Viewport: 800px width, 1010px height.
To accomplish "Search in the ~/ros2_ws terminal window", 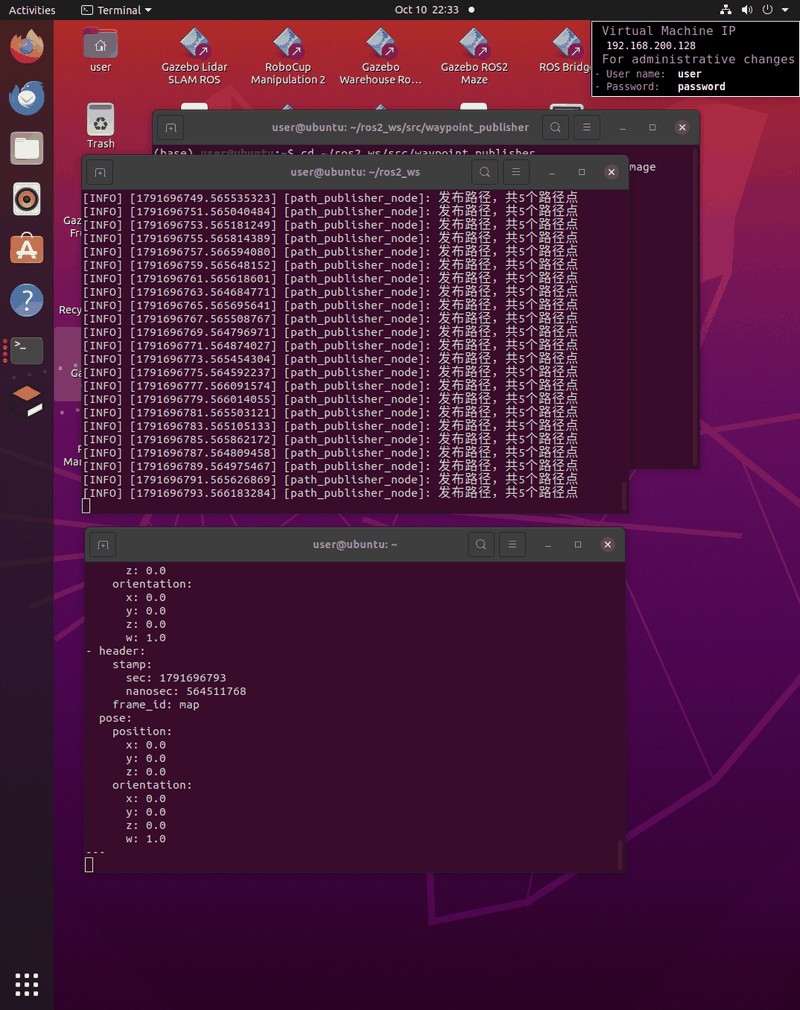I will 484,172.
